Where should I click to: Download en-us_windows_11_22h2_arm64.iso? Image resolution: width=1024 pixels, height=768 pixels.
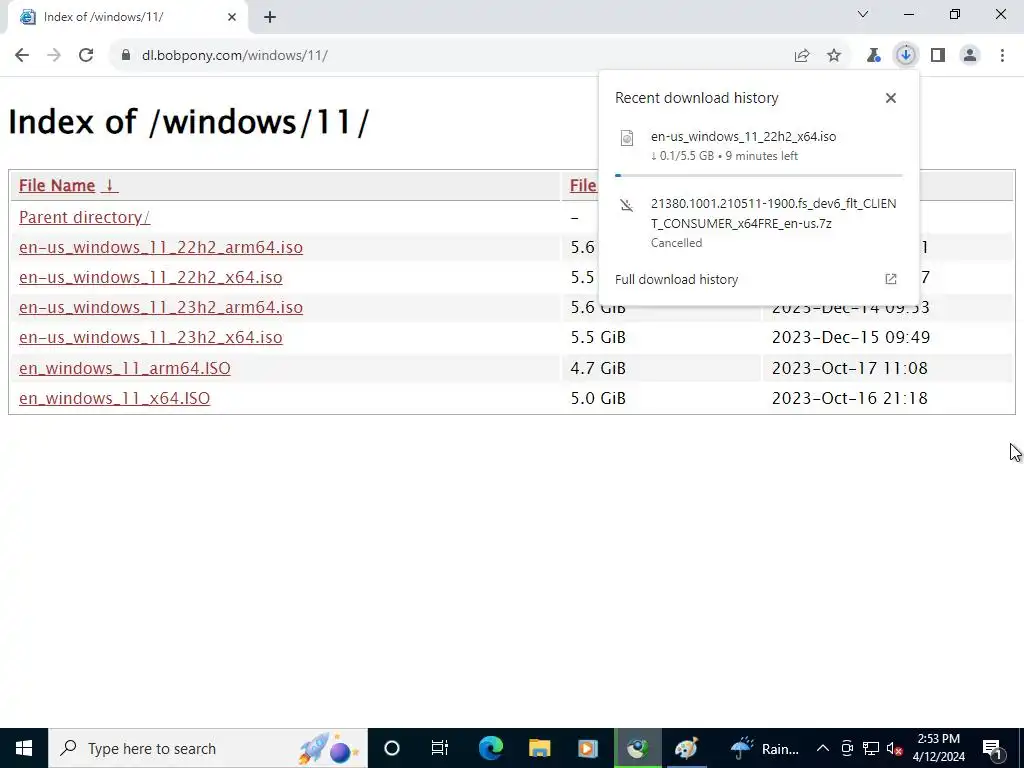point(161,248)
